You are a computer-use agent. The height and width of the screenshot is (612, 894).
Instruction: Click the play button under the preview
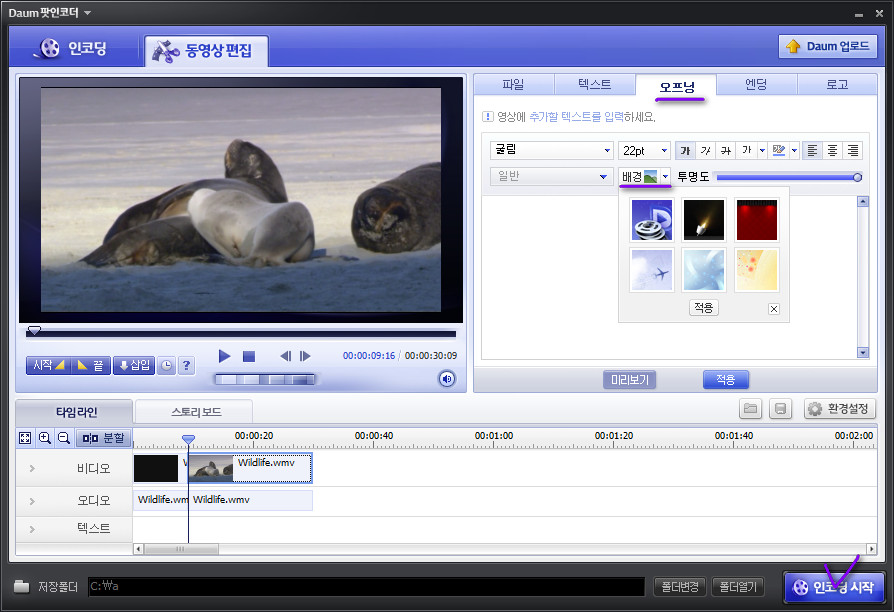224,356
